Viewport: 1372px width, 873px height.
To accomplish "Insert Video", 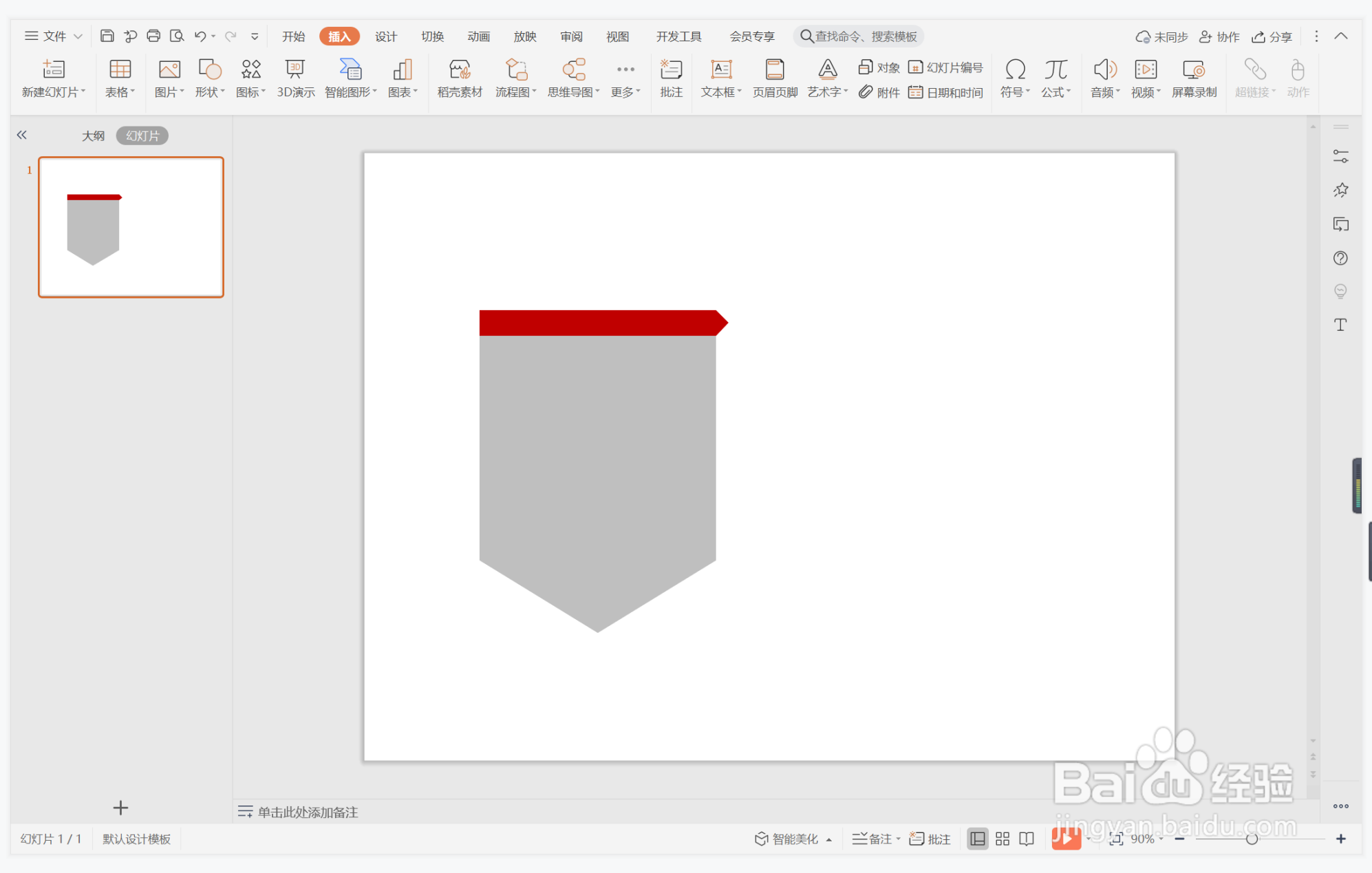I will [1146, 78].
